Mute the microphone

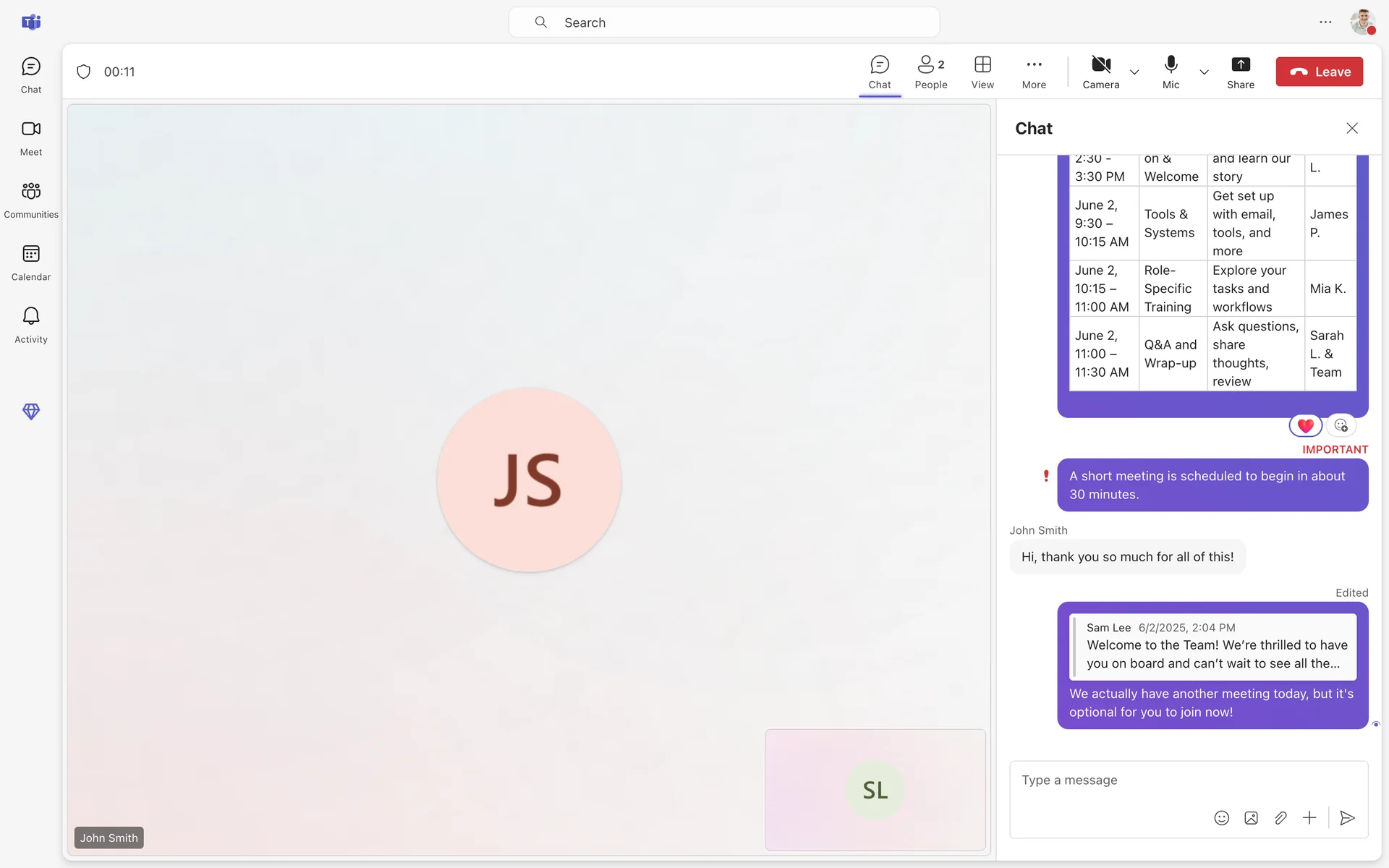click(1171, 72)
